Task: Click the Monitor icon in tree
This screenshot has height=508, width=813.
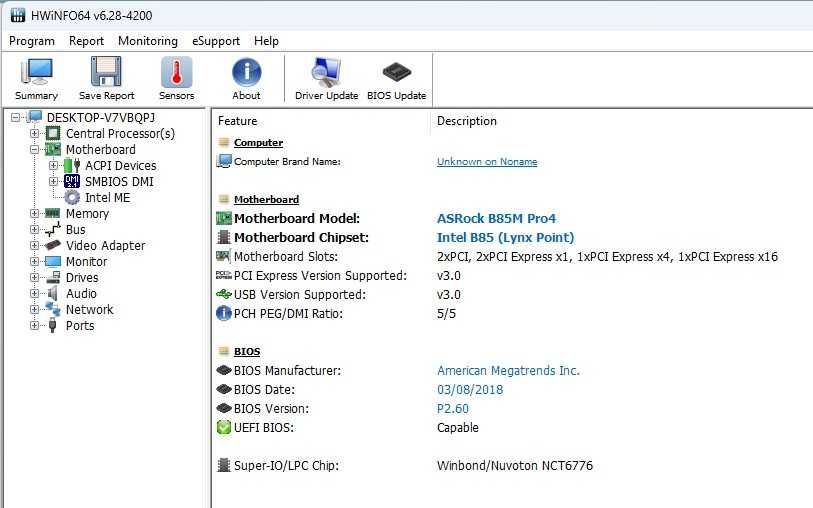Action: [52, 261]
